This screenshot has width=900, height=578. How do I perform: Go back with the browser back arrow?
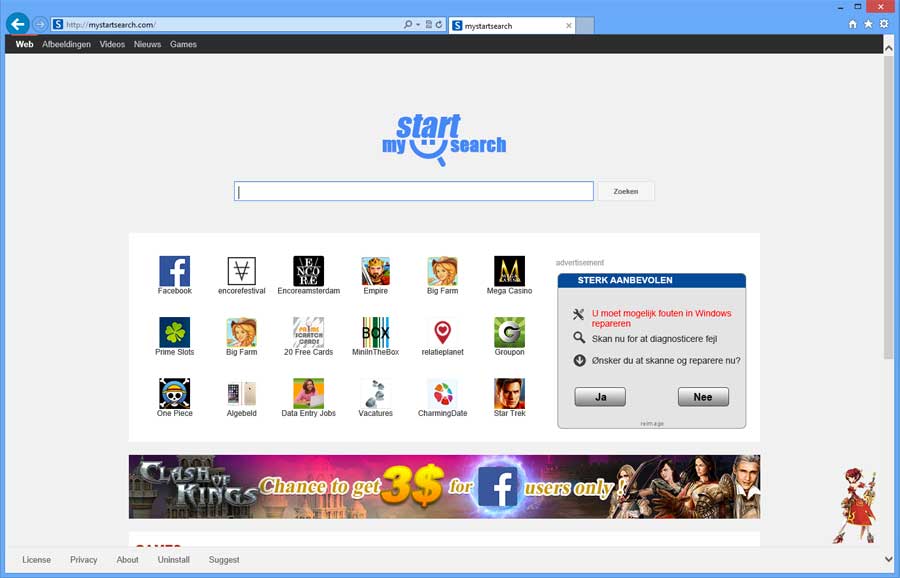18,24
